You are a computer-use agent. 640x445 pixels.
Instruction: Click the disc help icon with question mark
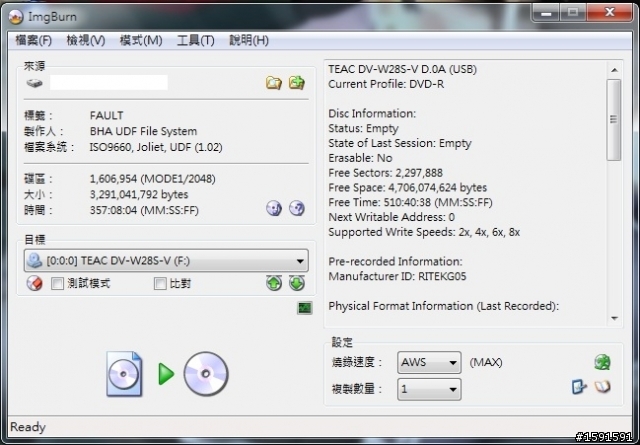pyautogui.click(x=297, y=208)
